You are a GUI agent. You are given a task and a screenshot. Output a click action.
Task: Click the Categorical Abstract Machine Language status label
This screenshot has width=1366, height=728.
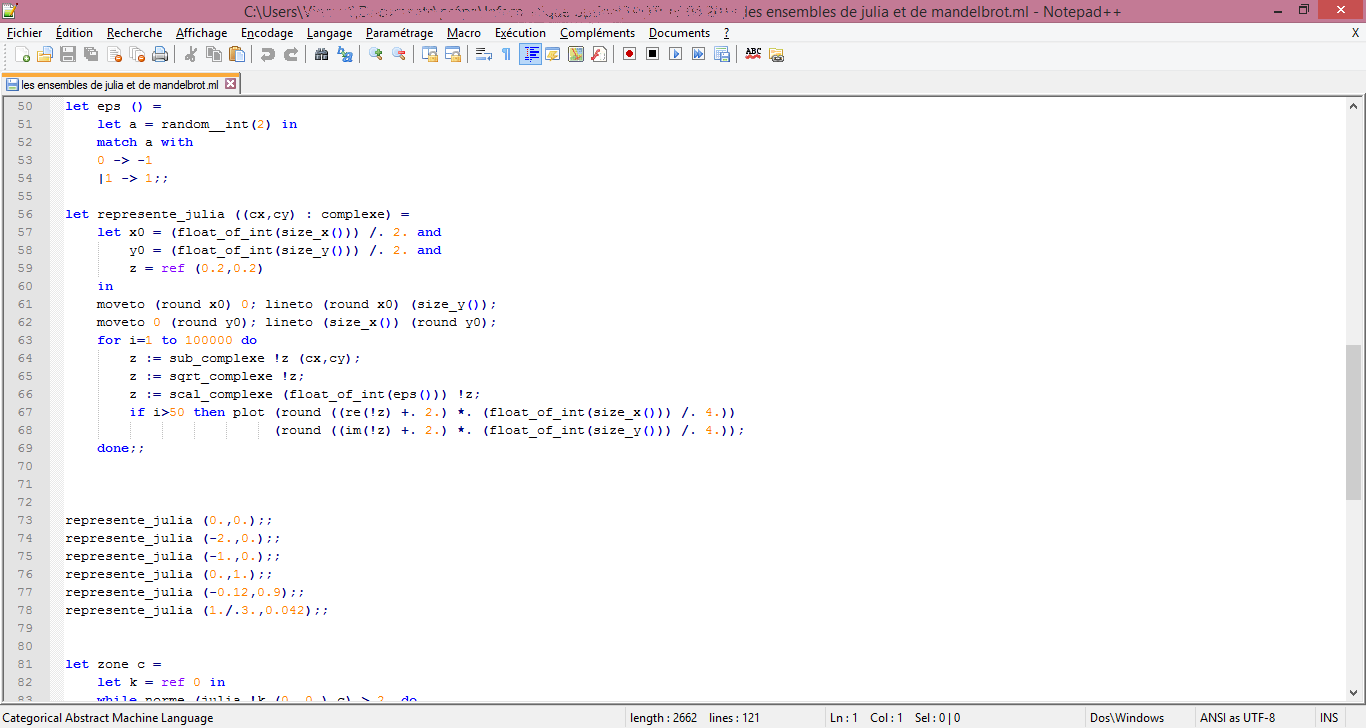(x=108, y=718)
